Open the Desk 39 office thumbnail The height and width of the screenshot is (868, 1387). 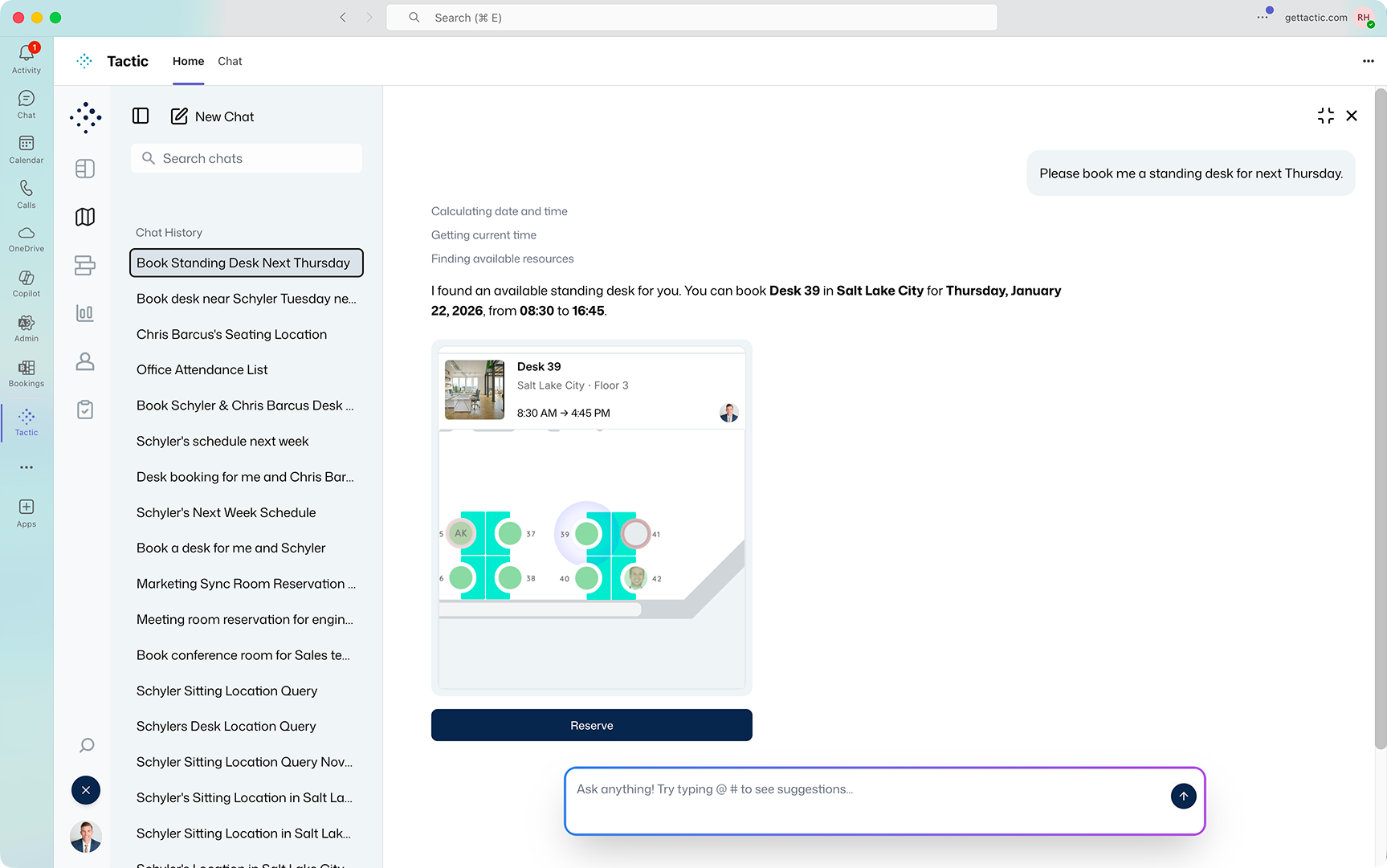pyautogui.click(x=475, y=389)
